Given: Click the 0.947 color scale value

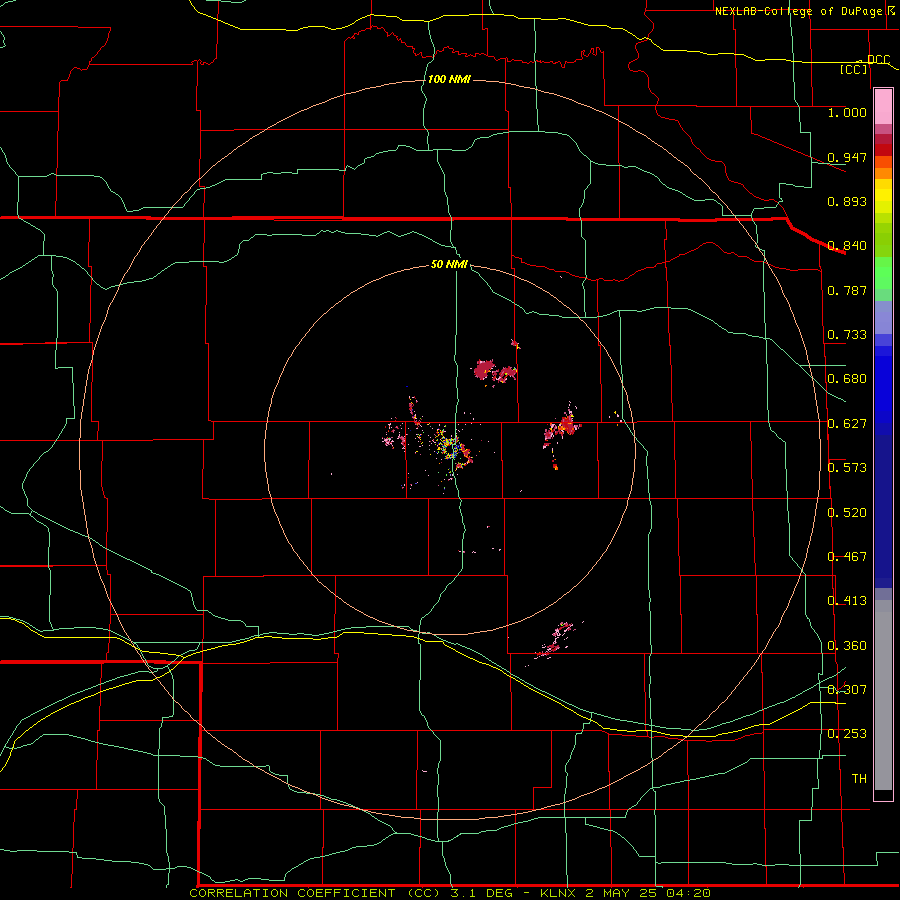Looking at the screenshot, I should pos(847,157).
